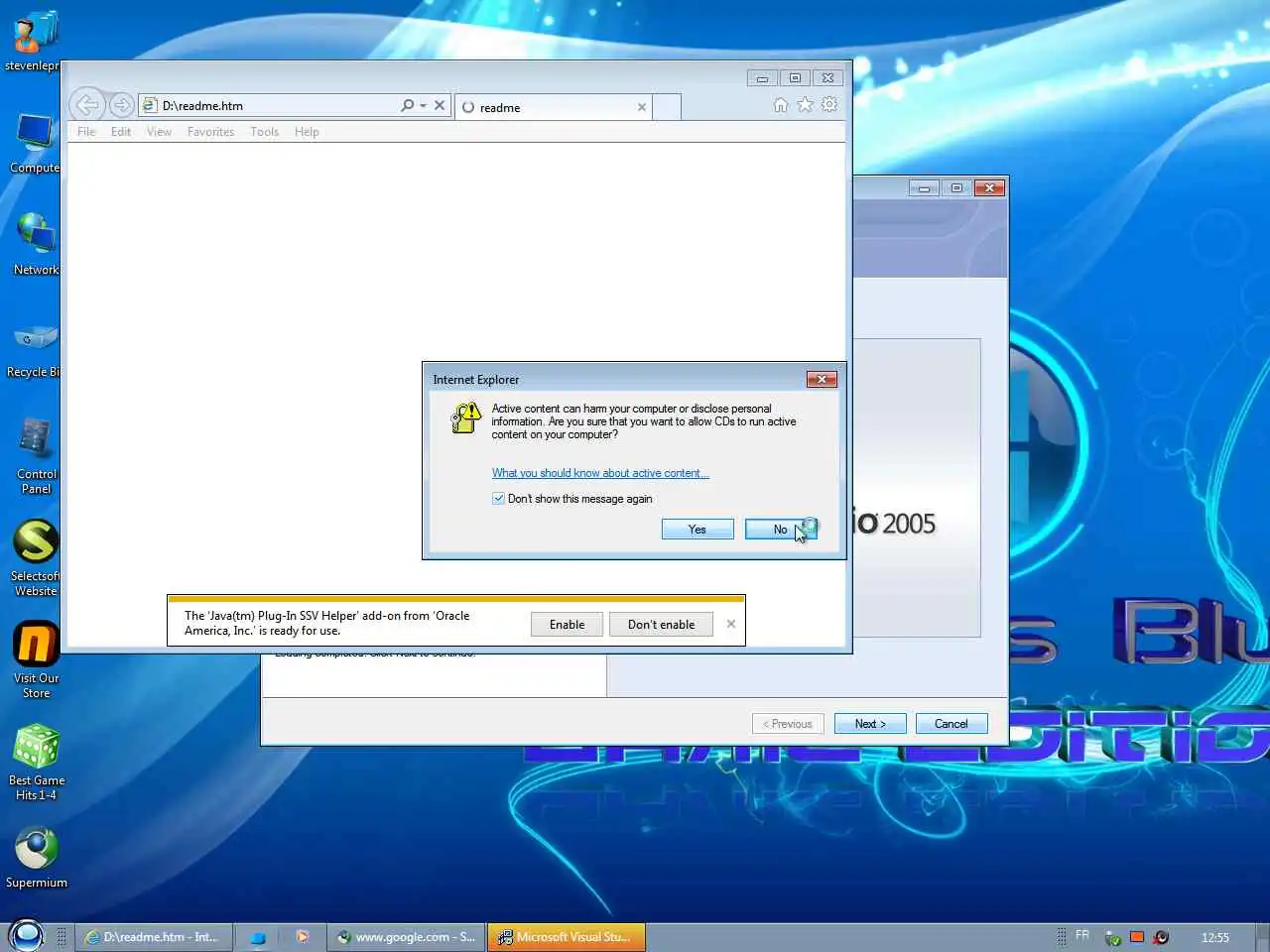This screenshot has height=952, width=1270.
Task: Switch to D:\readme.htm taskbar button
Action: [x=153, y=937]
